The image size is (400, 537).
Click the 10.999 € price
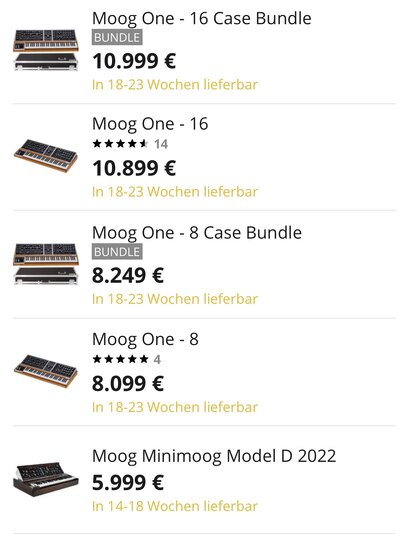(134, 61)
